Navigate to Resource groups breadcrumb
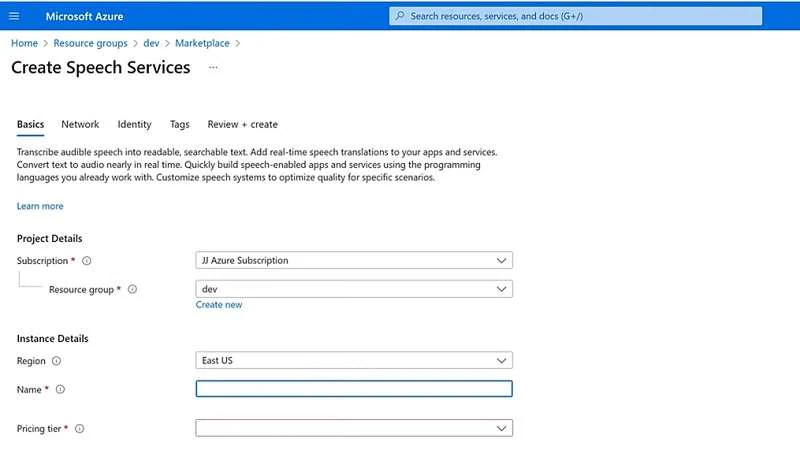This screenshot has width=800, height=461. (90, 44)
